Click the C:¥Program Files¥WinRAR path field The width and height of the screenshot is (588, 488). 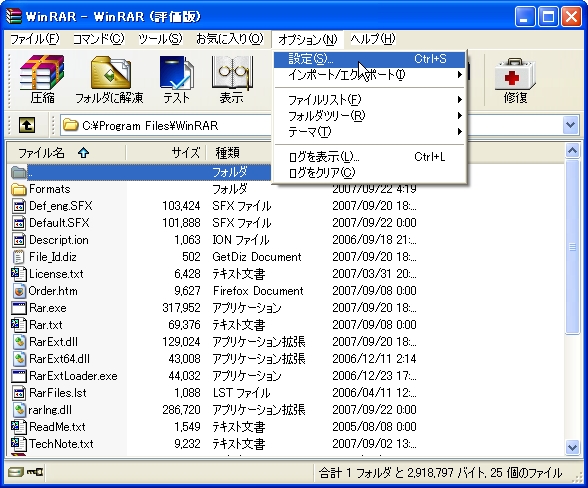(x=165, y=125)
